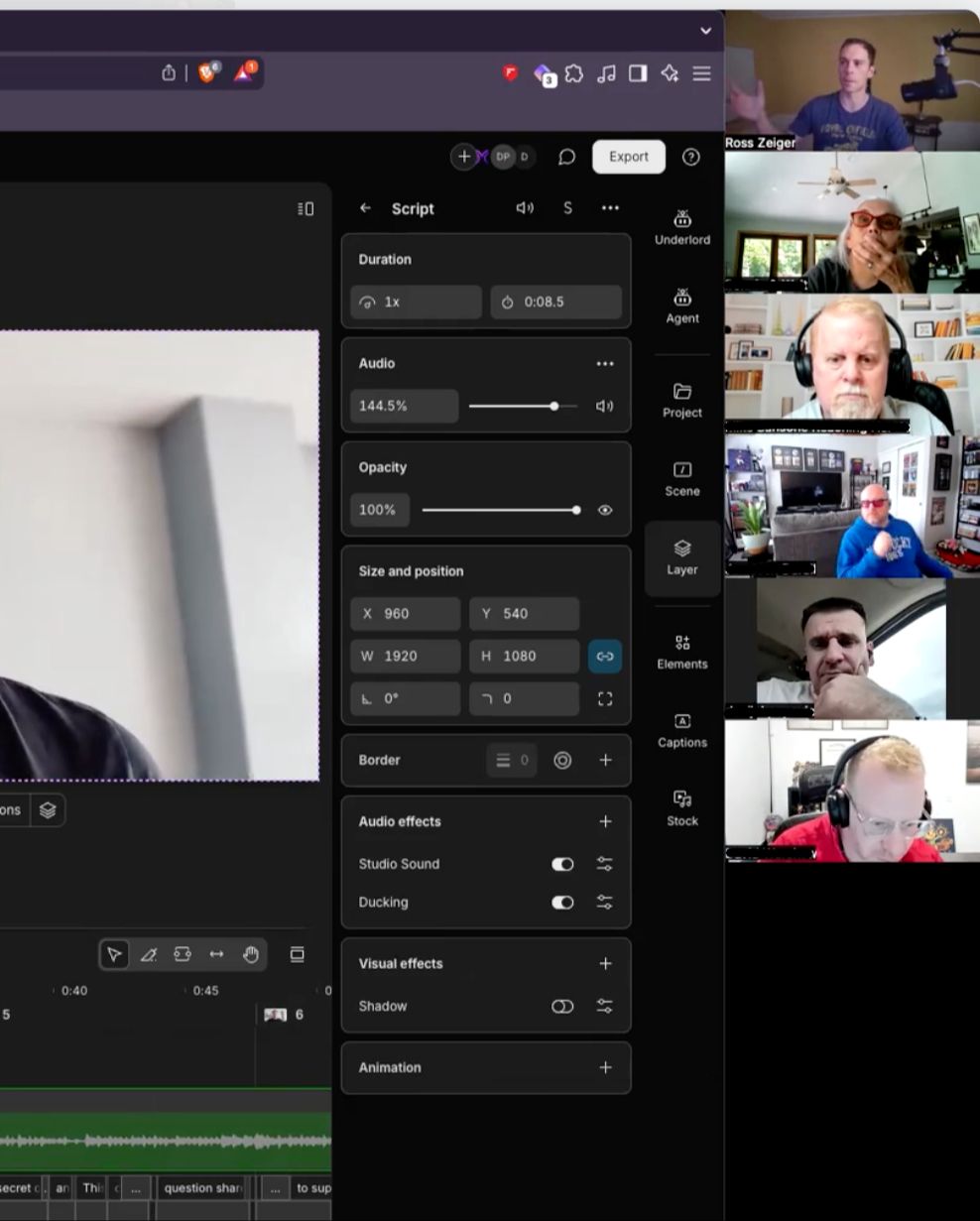Mute the layer audio with speaker icon
This screenshot has width=980, height=1221.
[x=605, y=406]
